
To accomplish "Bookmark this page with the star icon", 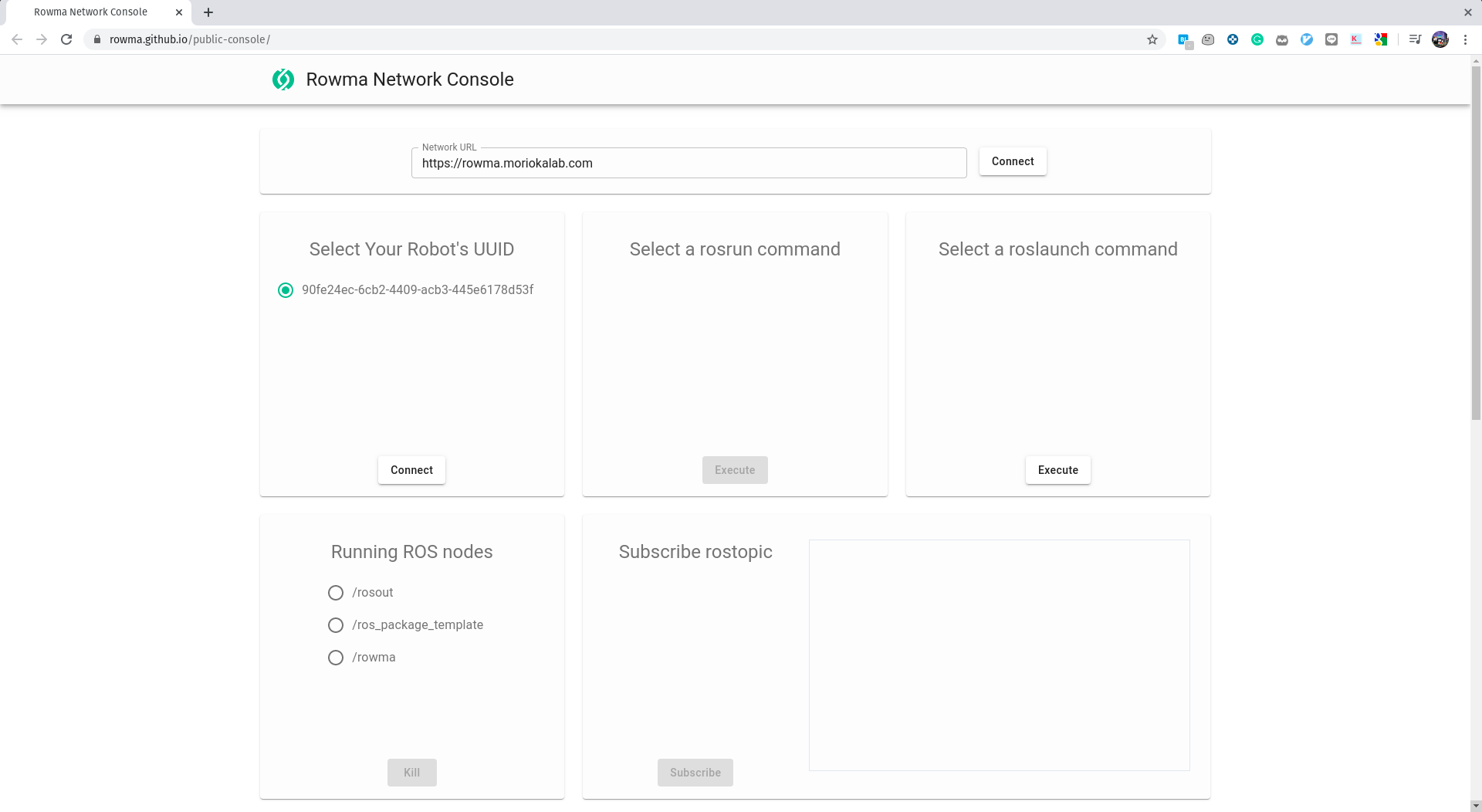I will (1152, 39).
